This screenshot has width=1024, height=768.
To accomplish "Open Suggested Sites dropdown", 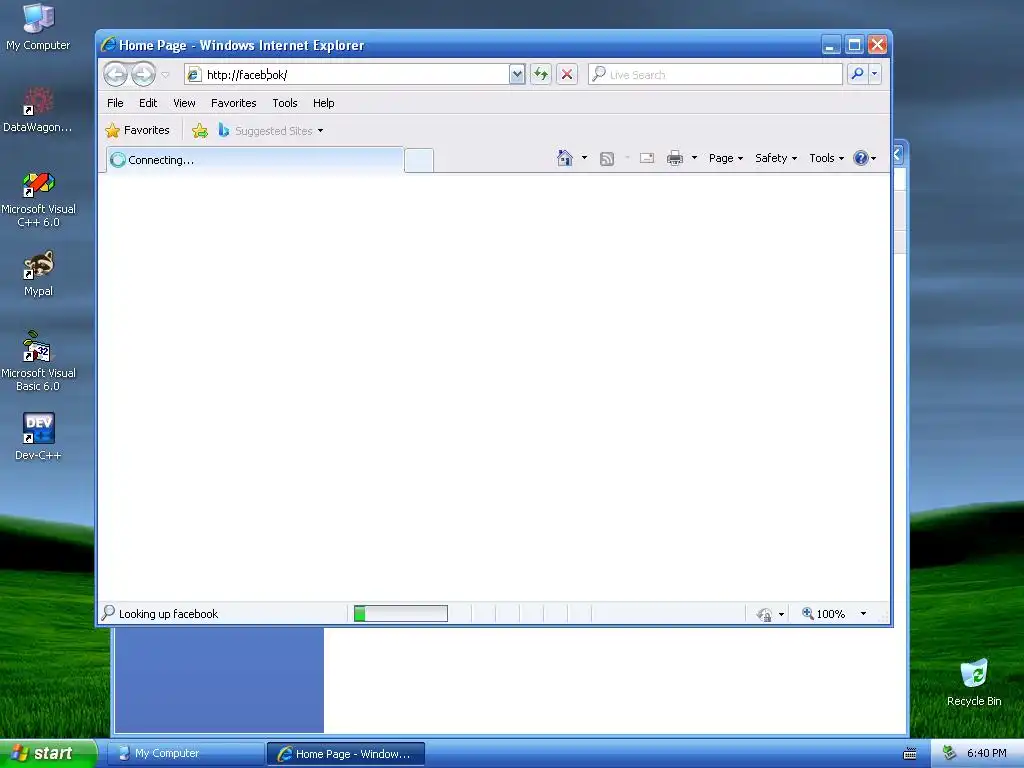I will point(271,131).
